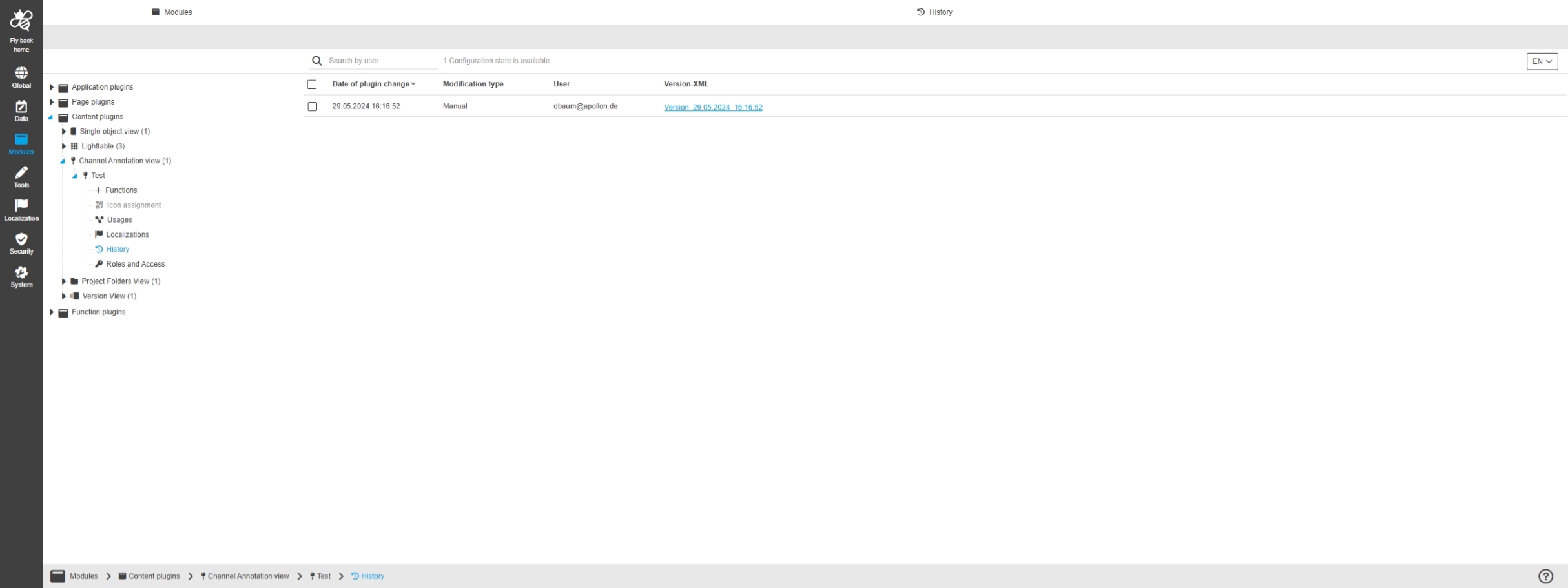
Task: Expand the Single object view node
Action: click(64, 132)
